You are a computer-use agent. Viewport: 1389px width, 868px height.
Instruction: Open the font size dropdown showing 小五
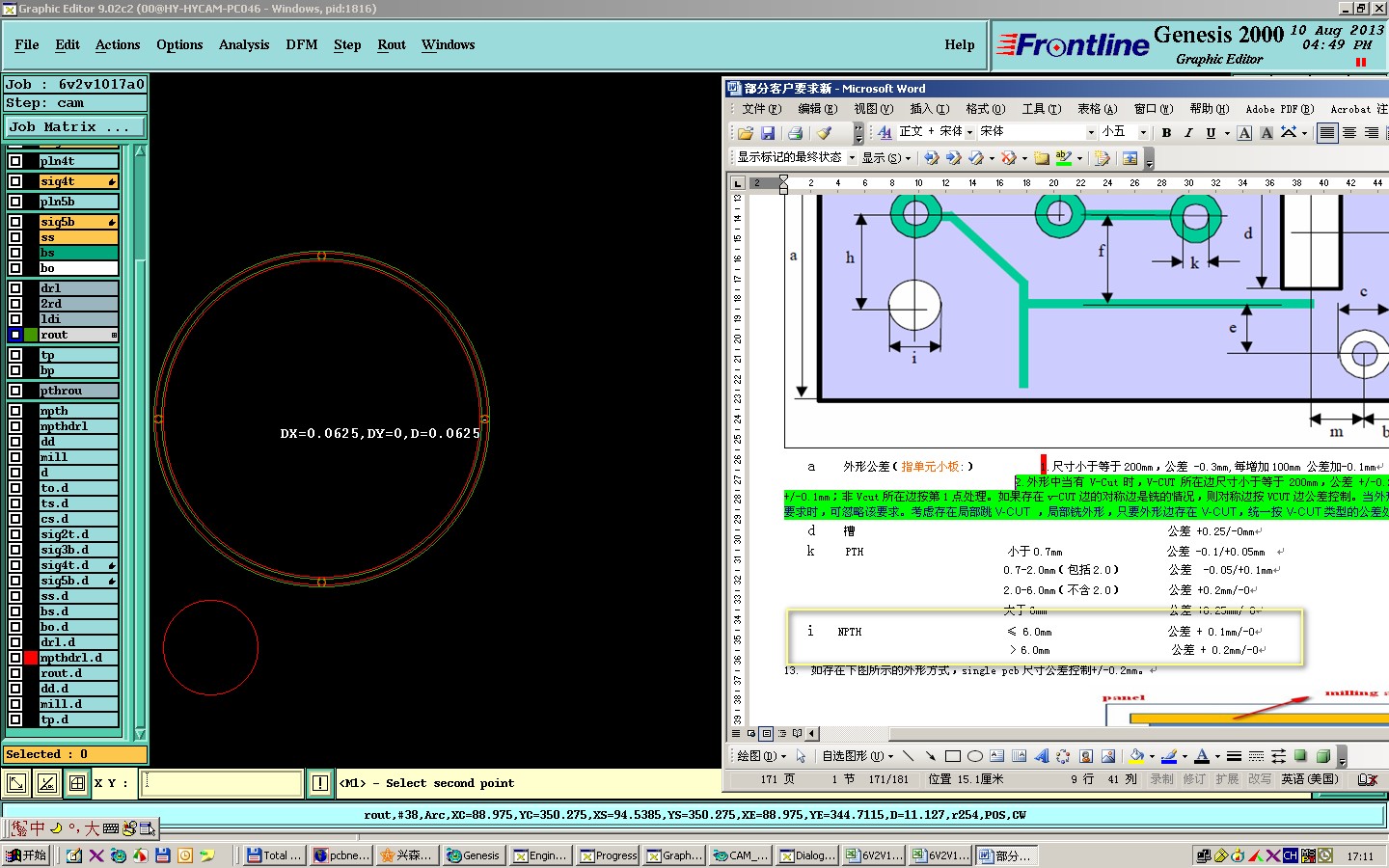pos(1143,132)
